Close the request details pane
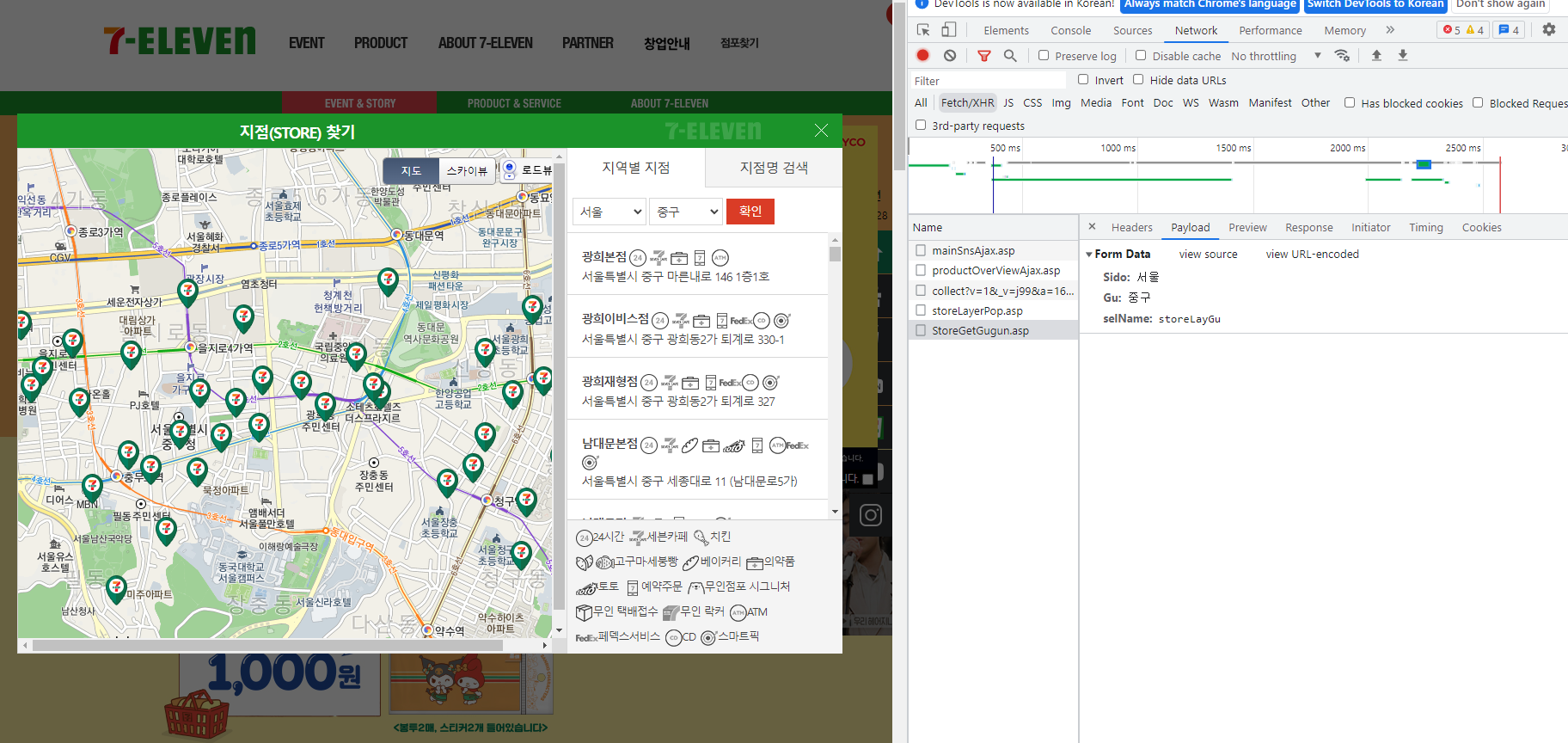 point(1092,227)
